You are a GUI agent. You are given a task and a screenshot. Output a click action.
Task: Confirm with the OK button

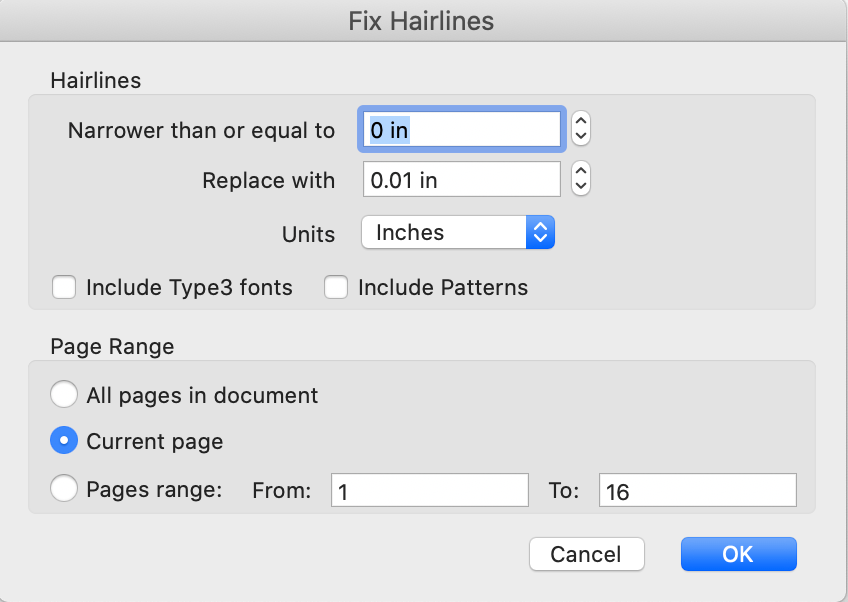tap(738, 554)
